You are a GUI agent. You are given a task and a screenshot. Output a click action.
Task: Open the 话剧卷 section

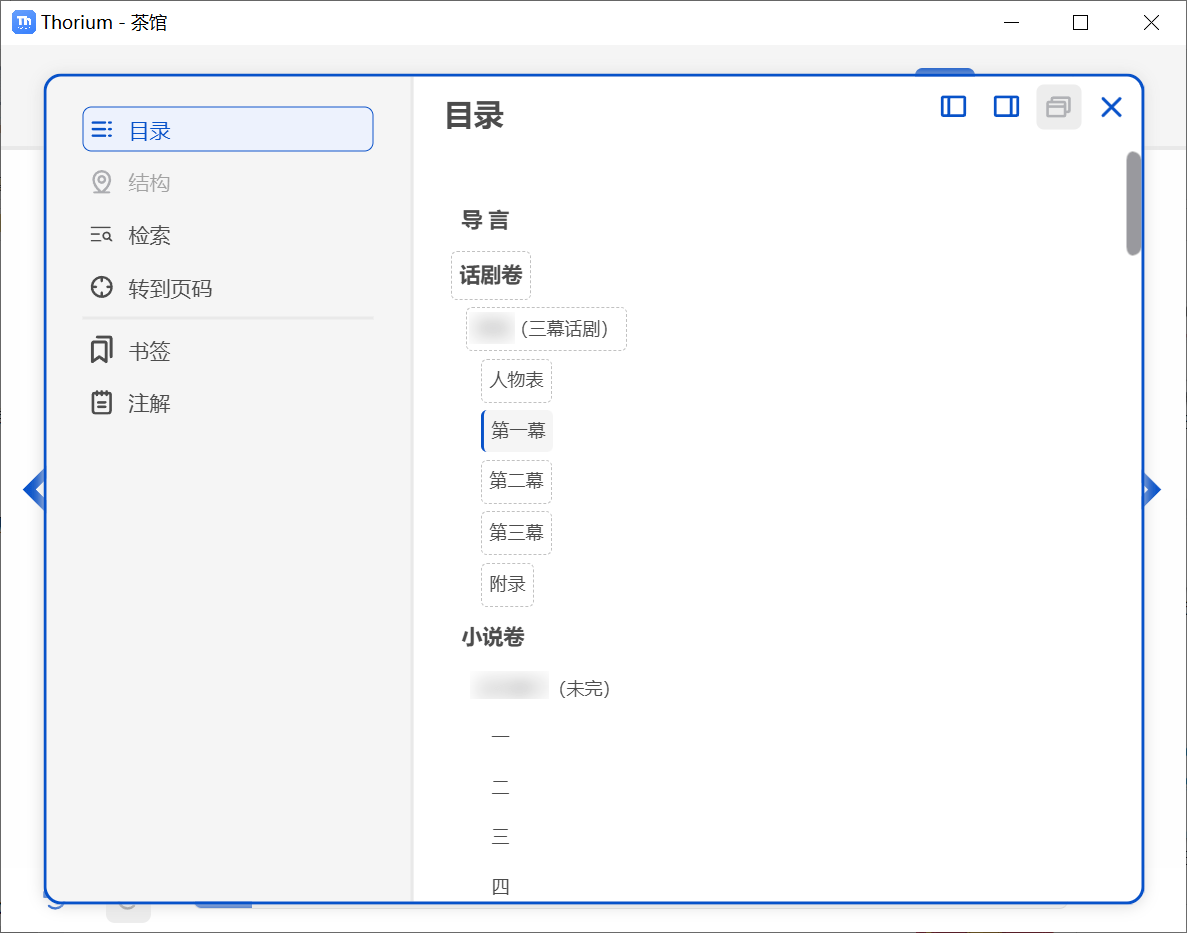[x=491, y=274]
